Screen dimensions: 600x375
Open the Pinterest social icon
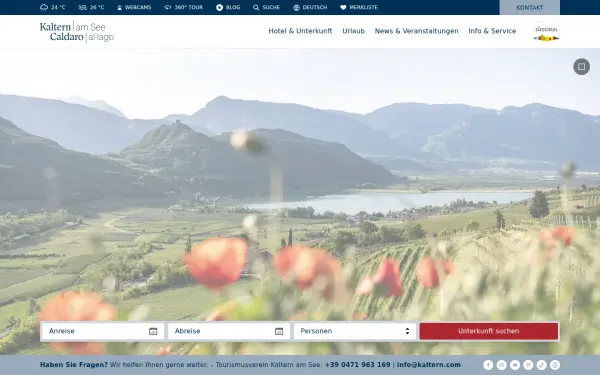pos(528,365)
